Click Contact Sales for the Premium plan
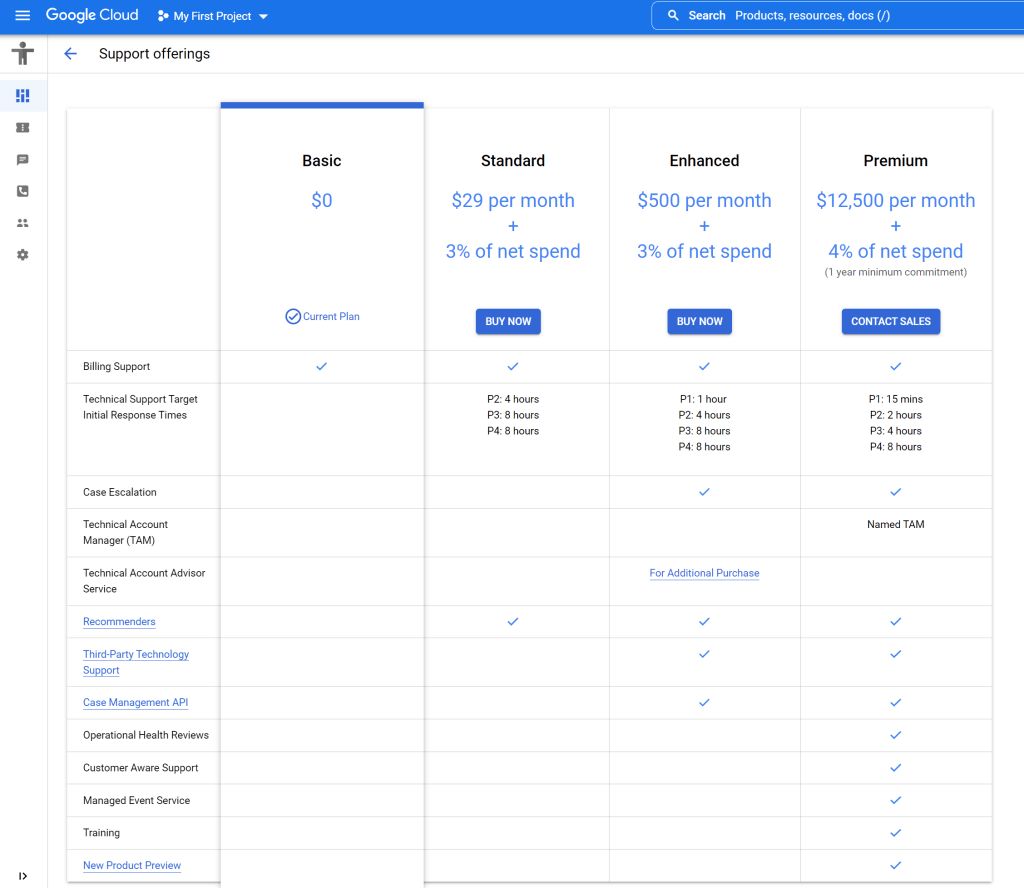Viewport: 1024px width, 888px height. [891, 321]
